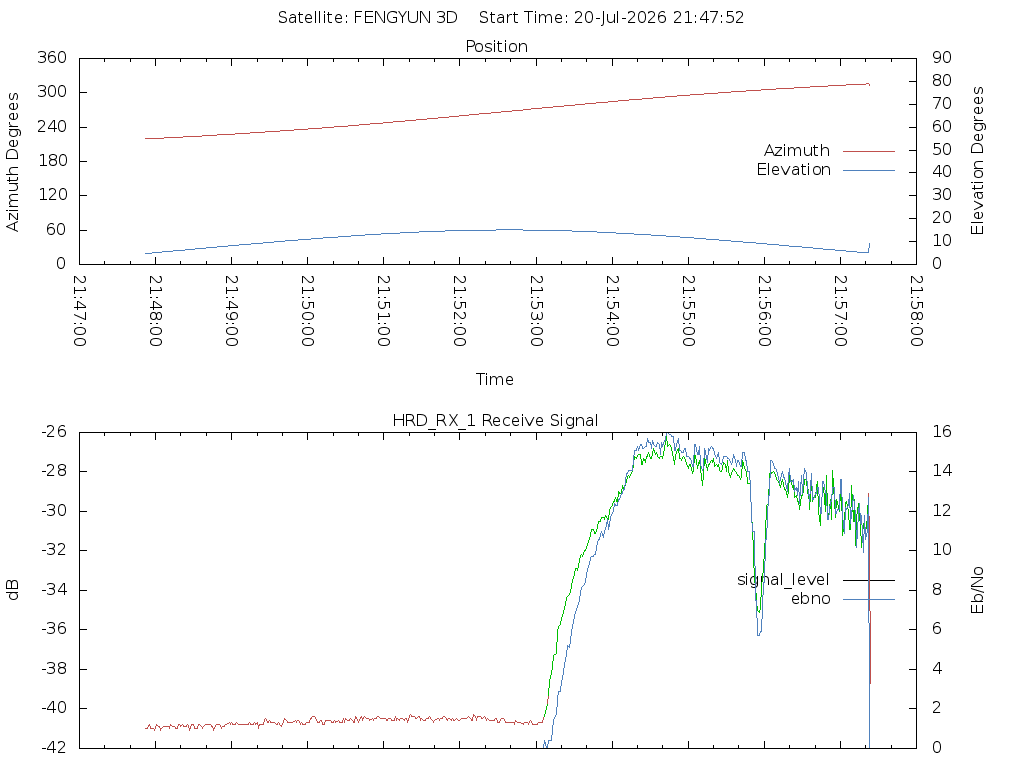The width and height of the screenshot is (1024, 768).
Task: Click the 80 elevation axis value
Action: (x=942, y=80)
